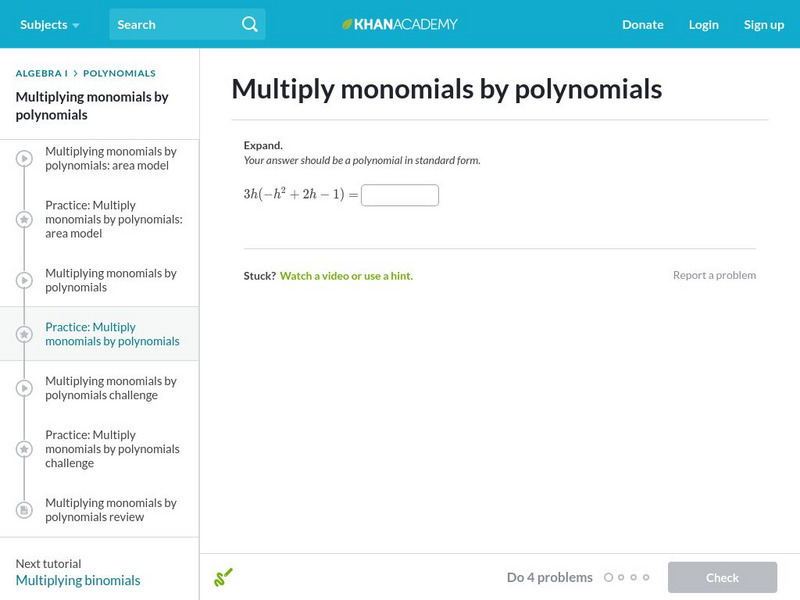Open the scratchpad pencil tool
Viewport: 800px width, 600px height.
click(223, 577)
